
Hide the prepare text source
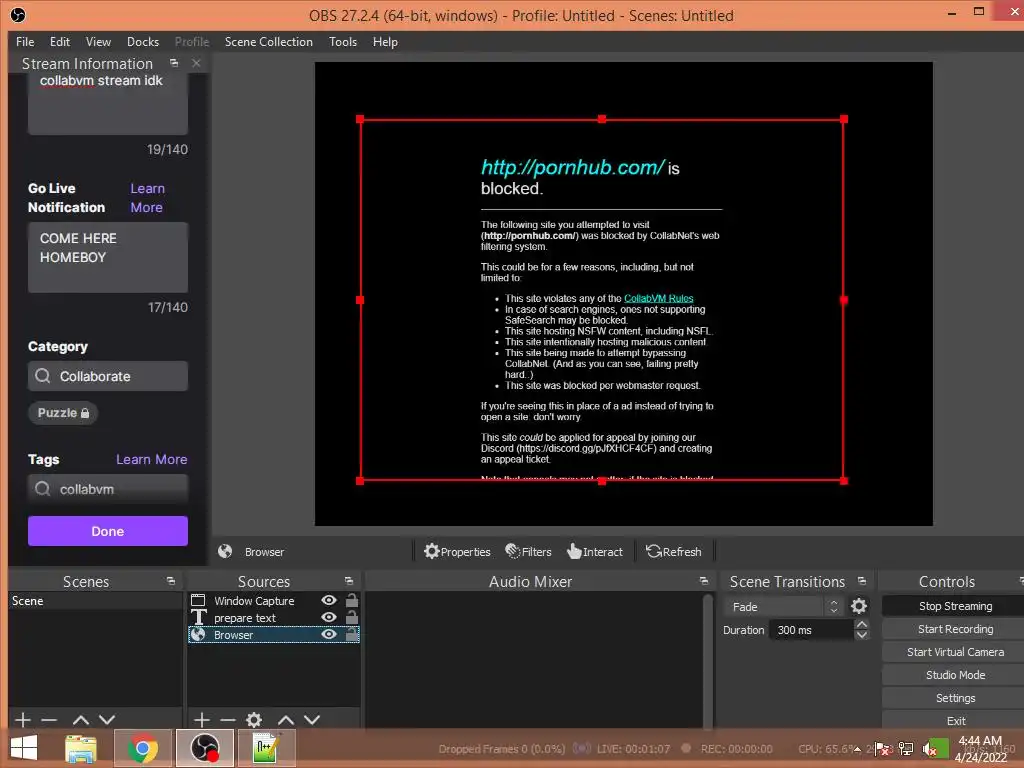coord(329,617)
